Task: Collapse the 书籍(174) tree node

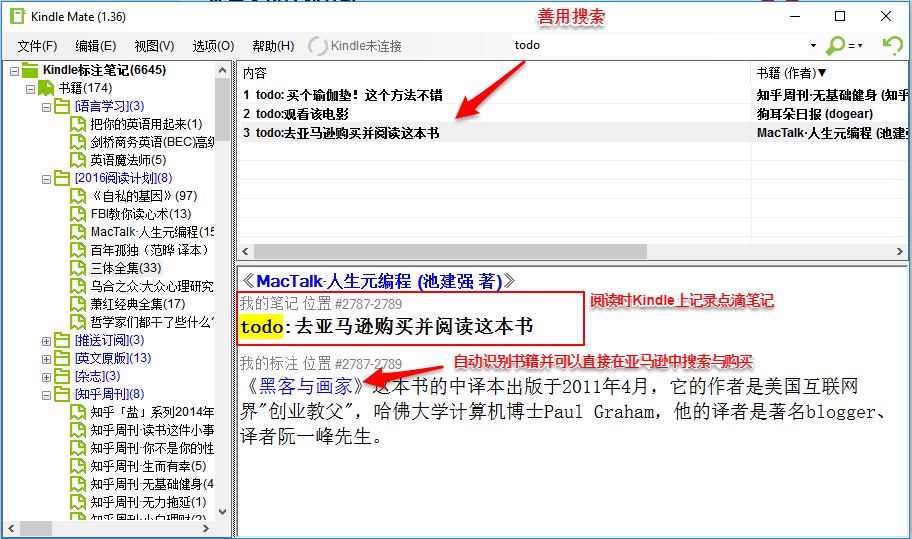Action: pyautogui.click(x=30, y=90)
